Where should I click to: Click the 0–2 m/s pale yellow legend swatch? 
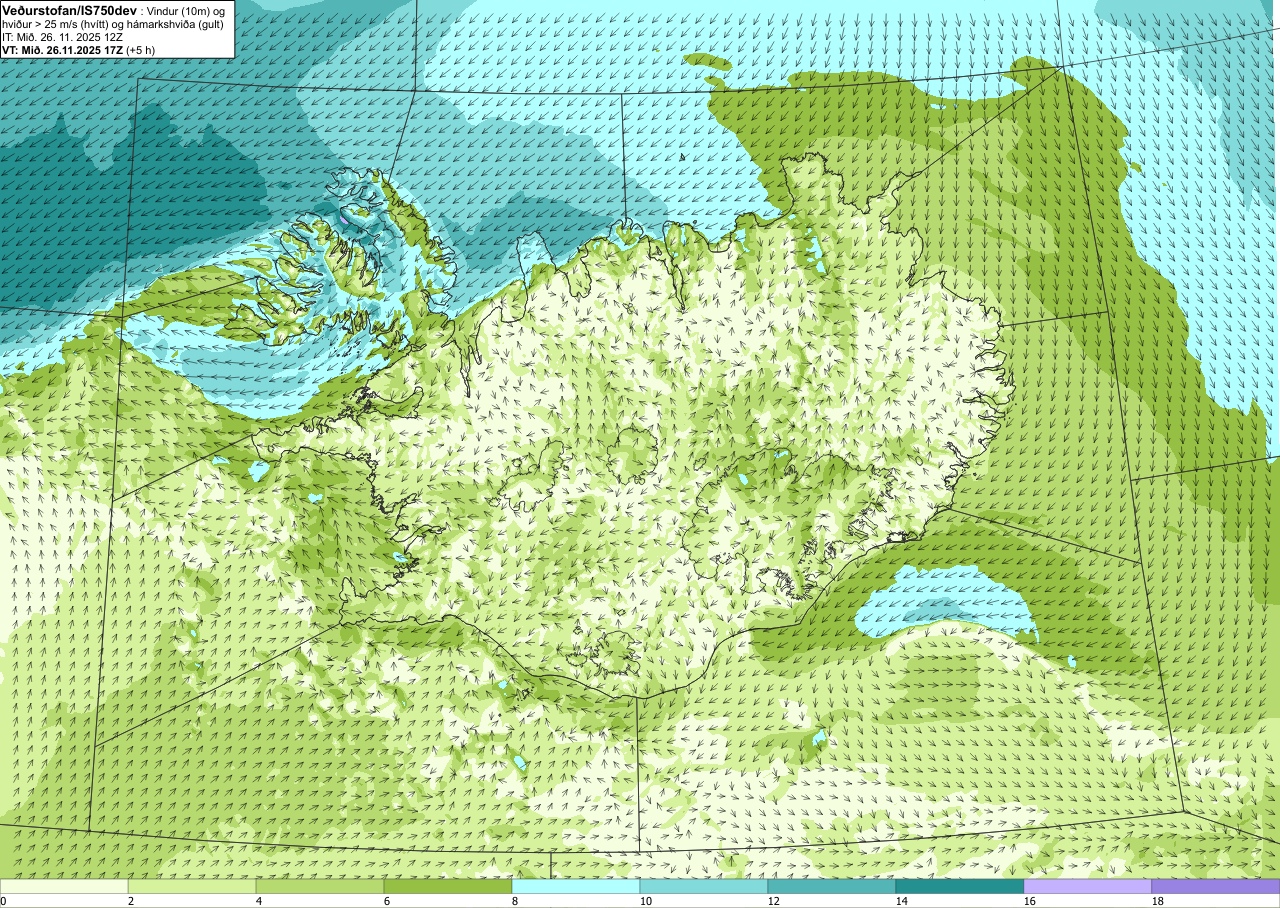coord(64,886)
